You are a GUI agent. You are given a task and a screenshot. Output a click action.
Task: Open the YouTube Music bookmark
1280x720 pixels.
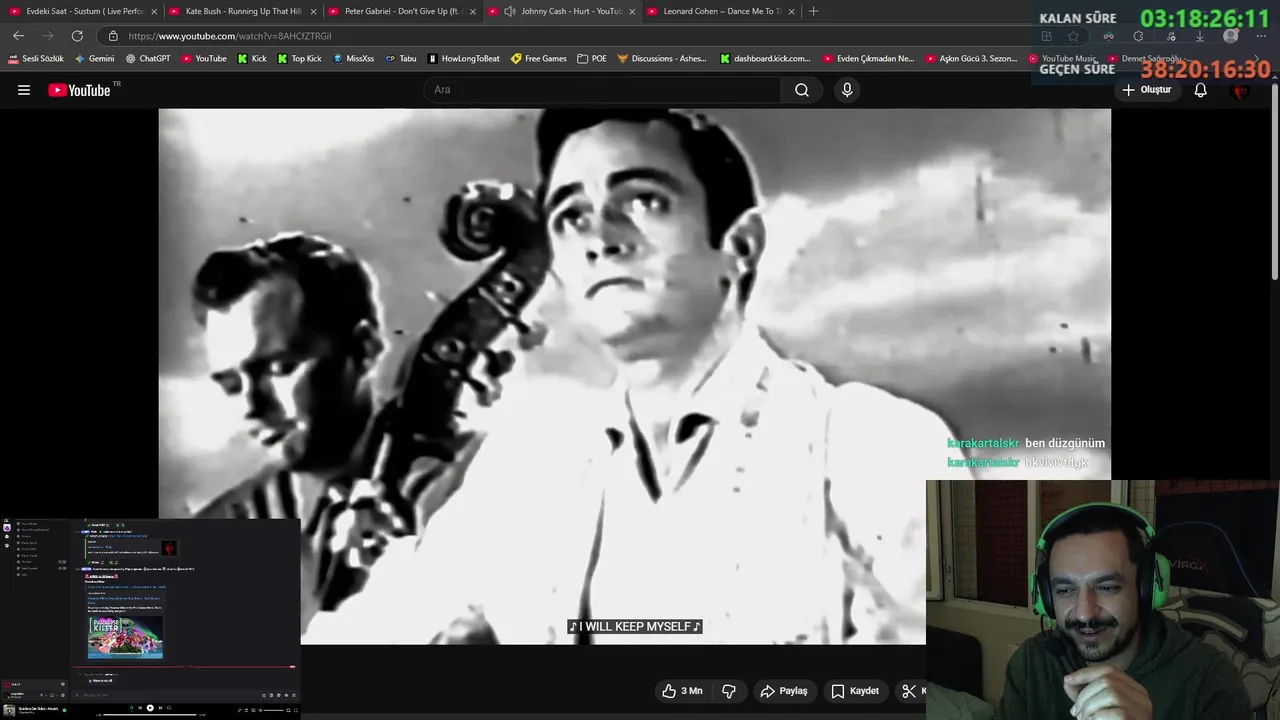point(1063,59)
